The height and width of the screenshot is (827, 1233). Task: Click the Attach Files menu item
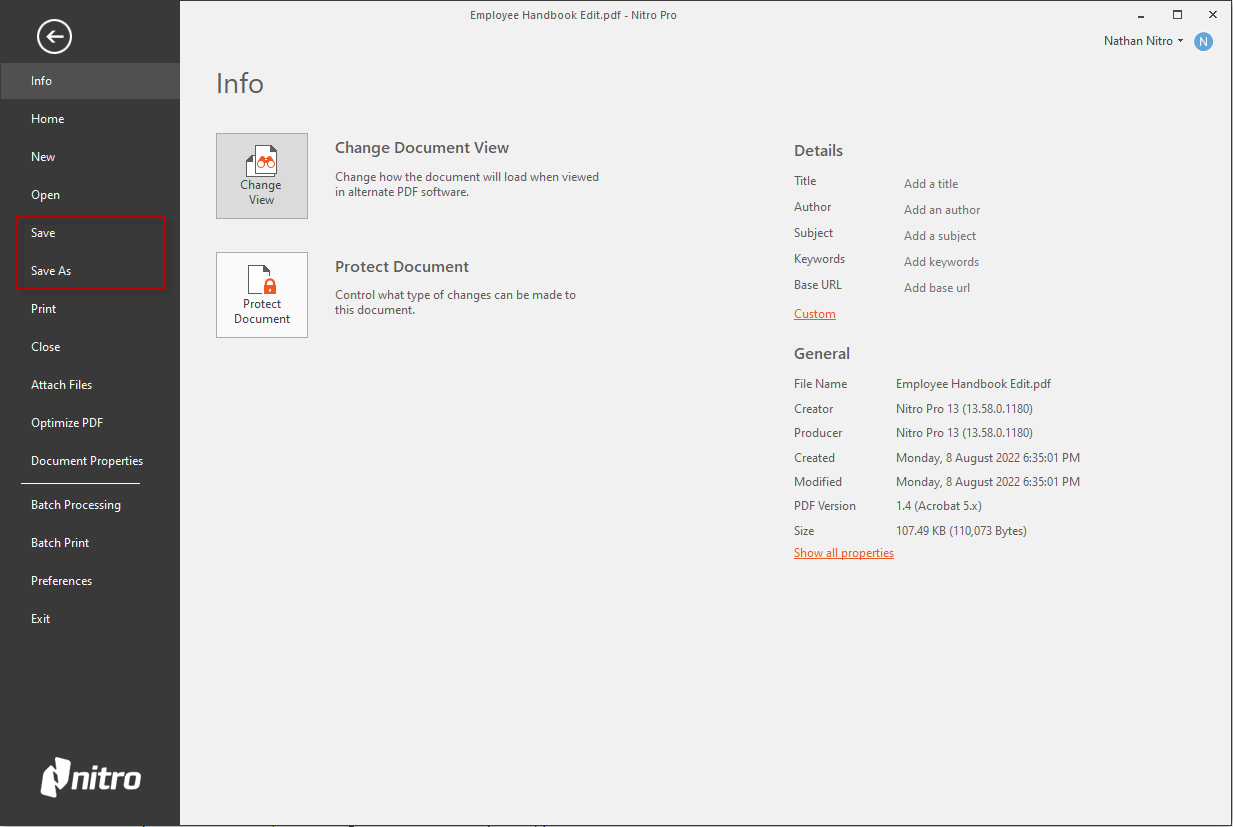click(62, 385)
